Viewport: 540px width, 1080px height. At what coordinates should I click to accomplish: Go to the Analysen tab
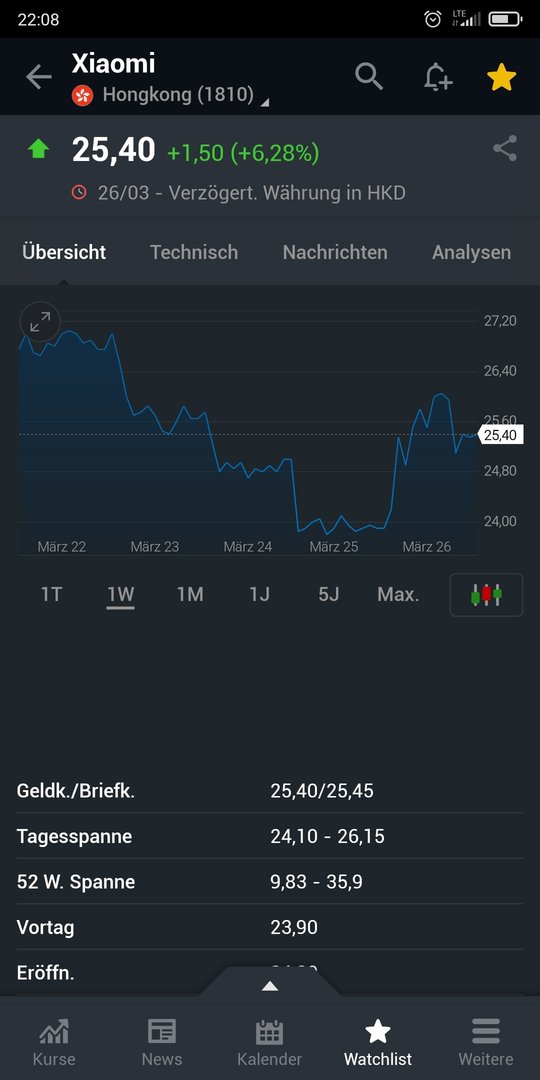pos(471,252)
